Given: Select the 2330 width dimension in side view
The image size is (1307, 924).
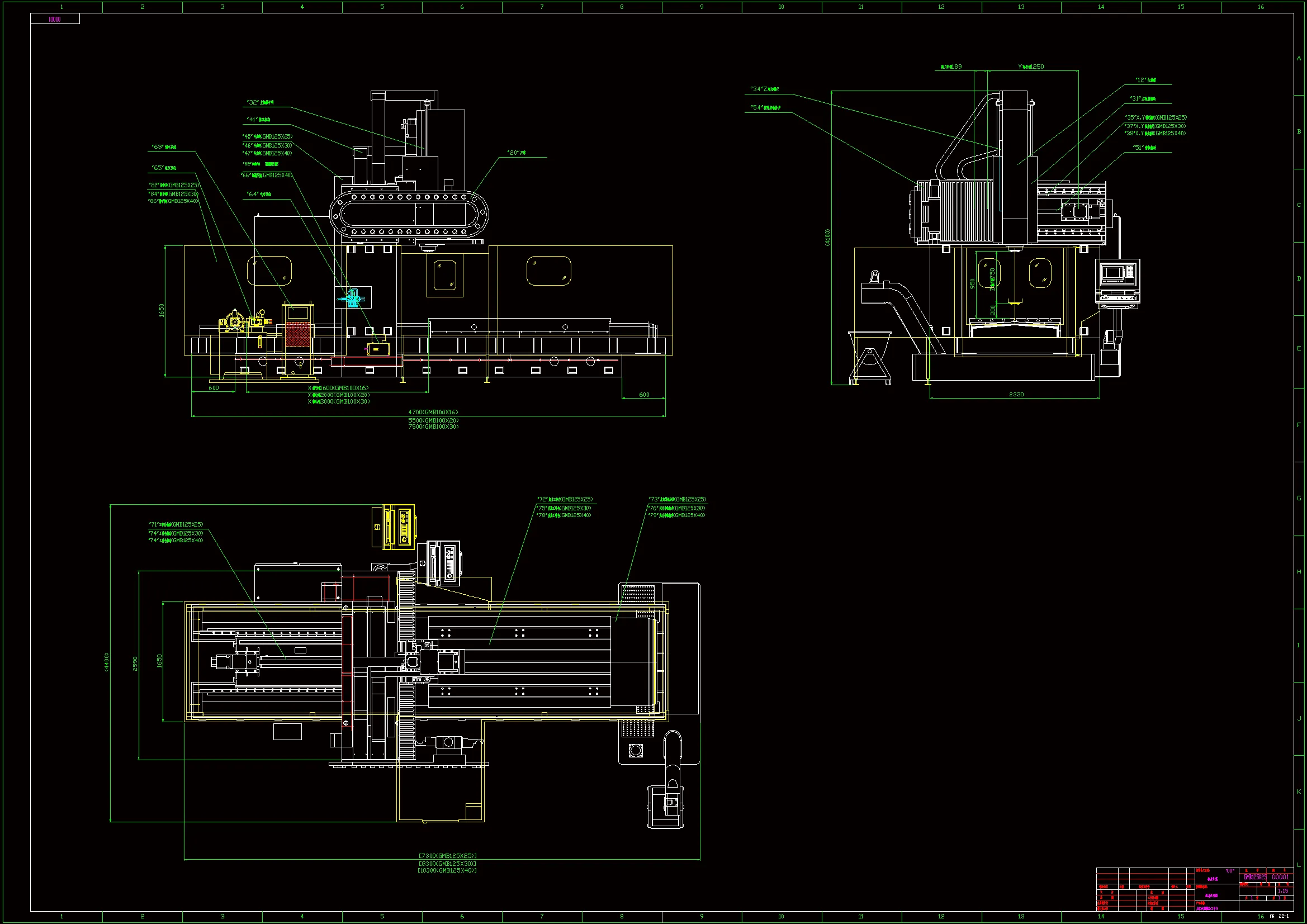Looking at the screenshot, I should [x=1016, y=395].
